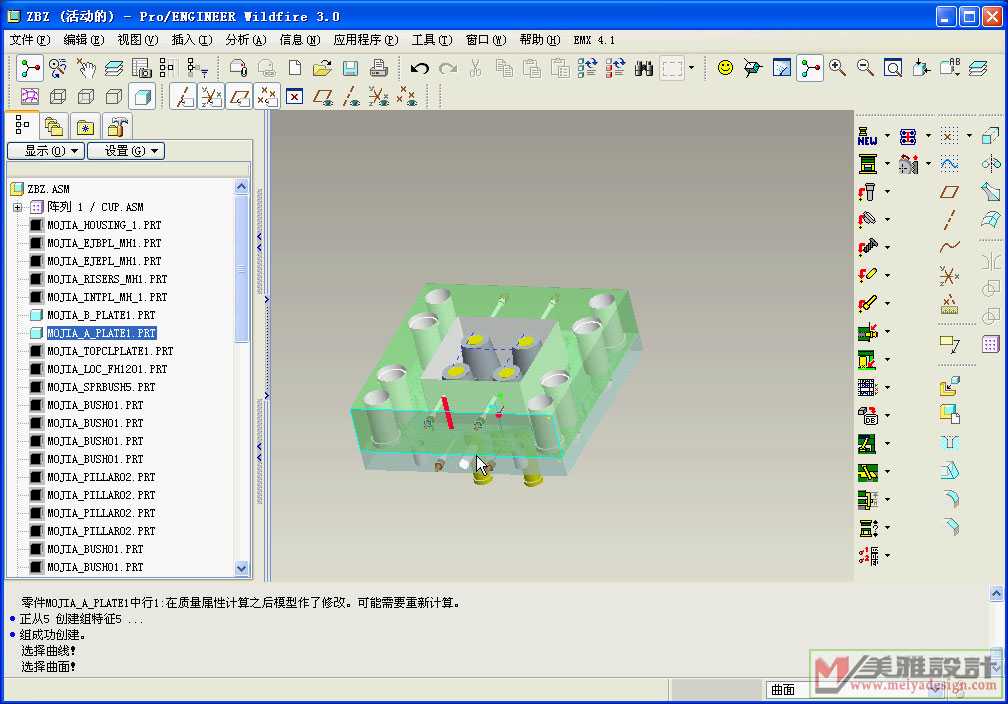Select MOJIA_HOUSING_1.PRT in the tree
Viewport: 1008px width, 704px height.
tap(104, 225)
